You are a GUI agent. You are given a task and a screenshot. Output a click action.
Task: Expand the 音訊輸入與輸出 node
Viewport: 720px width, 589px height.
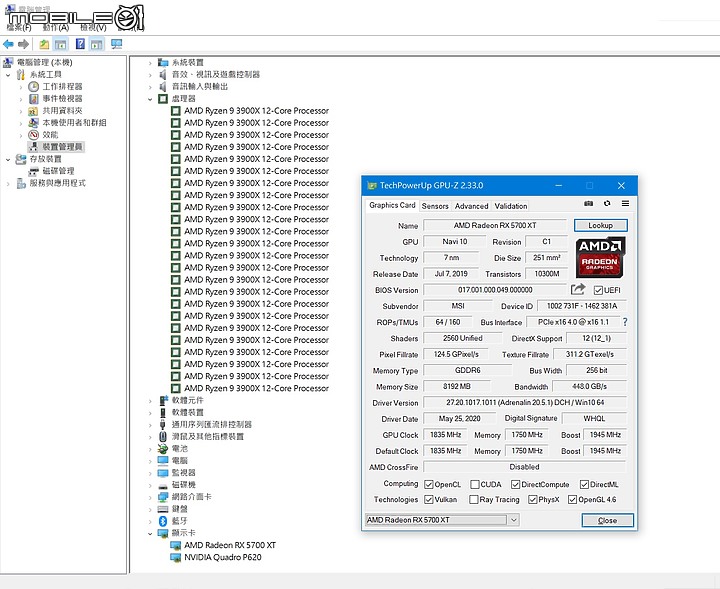coord(150,86)
